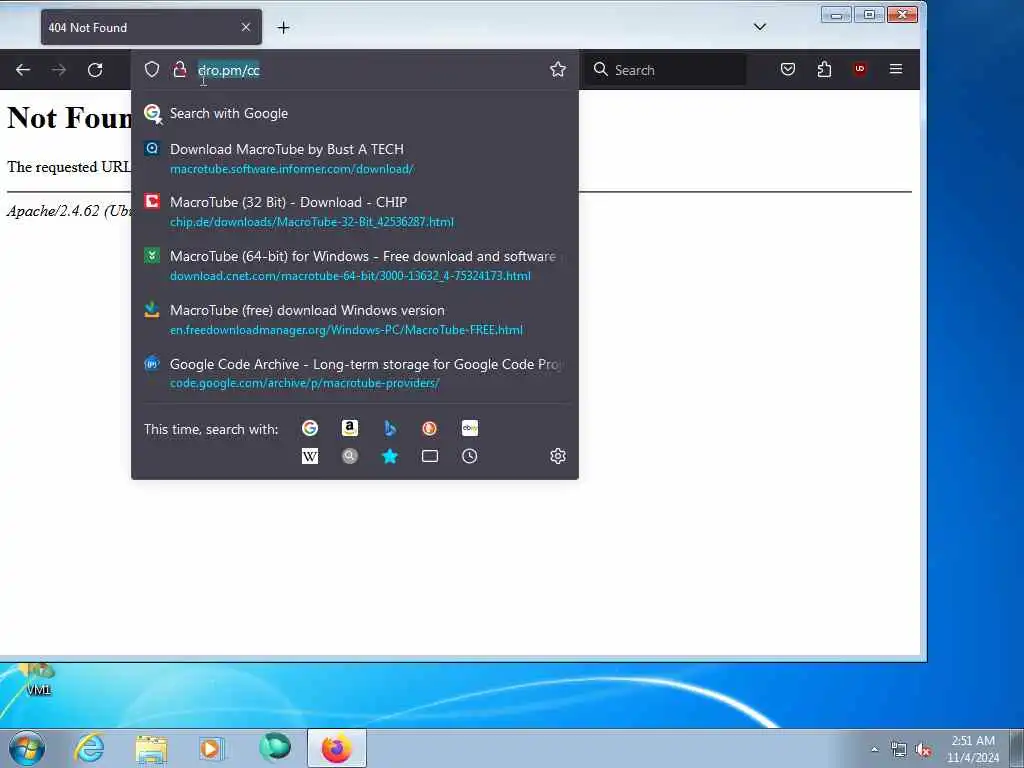This screenshot has width=1024, height=768.
Task: Search this time with Wikipedia icon
Action: tap(310, 456)
